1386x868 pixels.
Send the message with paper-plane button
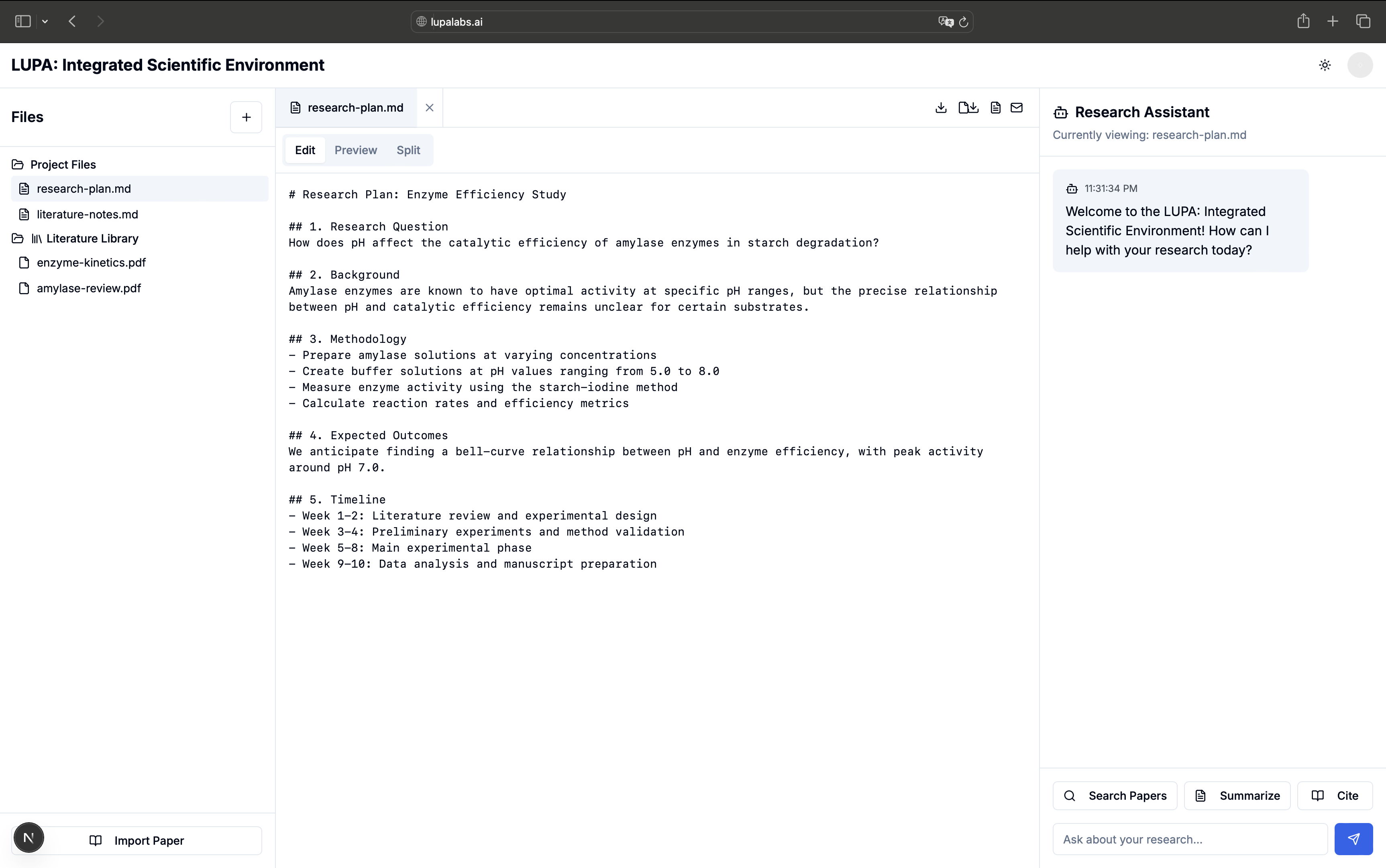click(1353, 839)
